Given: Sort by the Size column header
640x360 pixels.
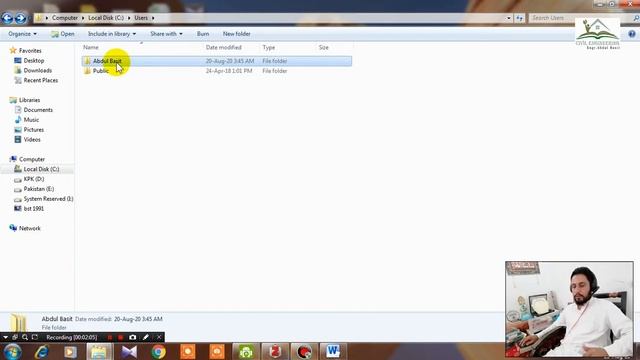Looking at the screenshot, I should pos(324,47).
